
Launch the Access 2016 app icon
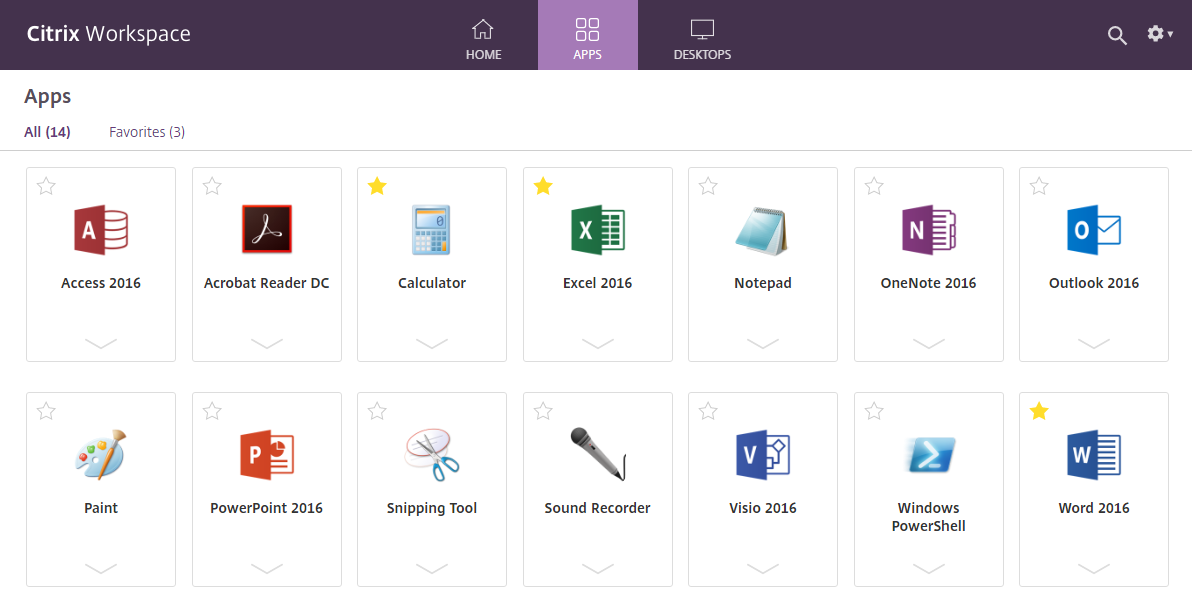tap(100, 230)
